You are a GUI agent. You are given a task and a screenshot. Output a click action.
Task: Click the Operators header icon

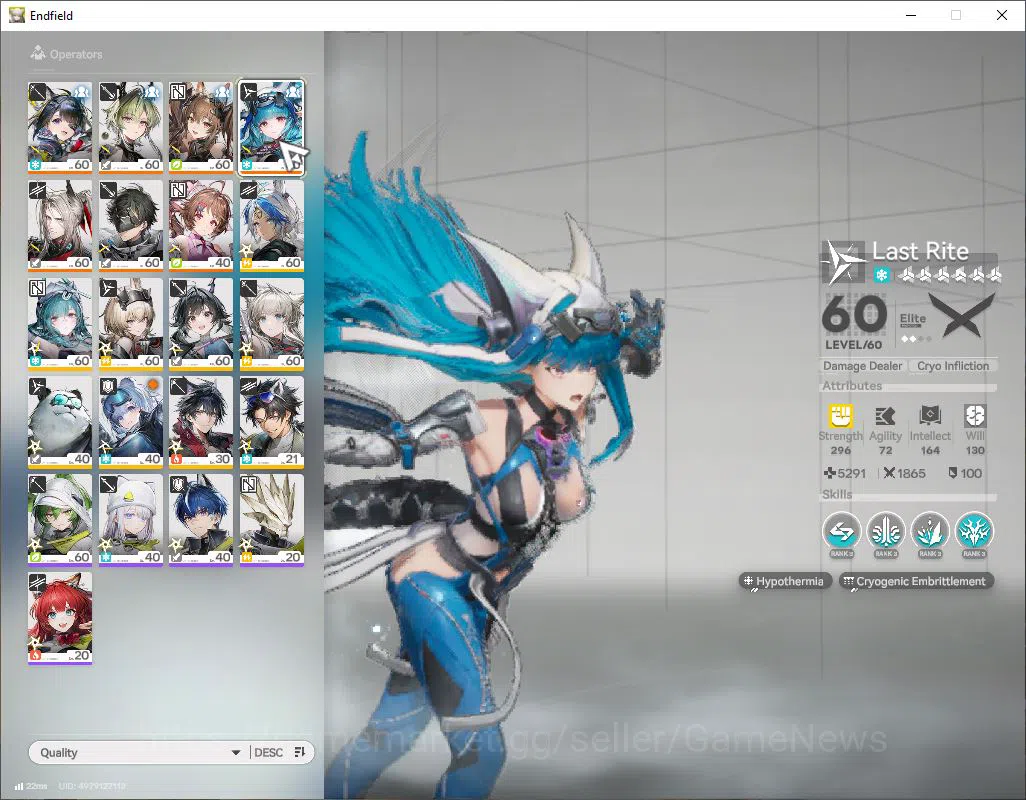38,53
